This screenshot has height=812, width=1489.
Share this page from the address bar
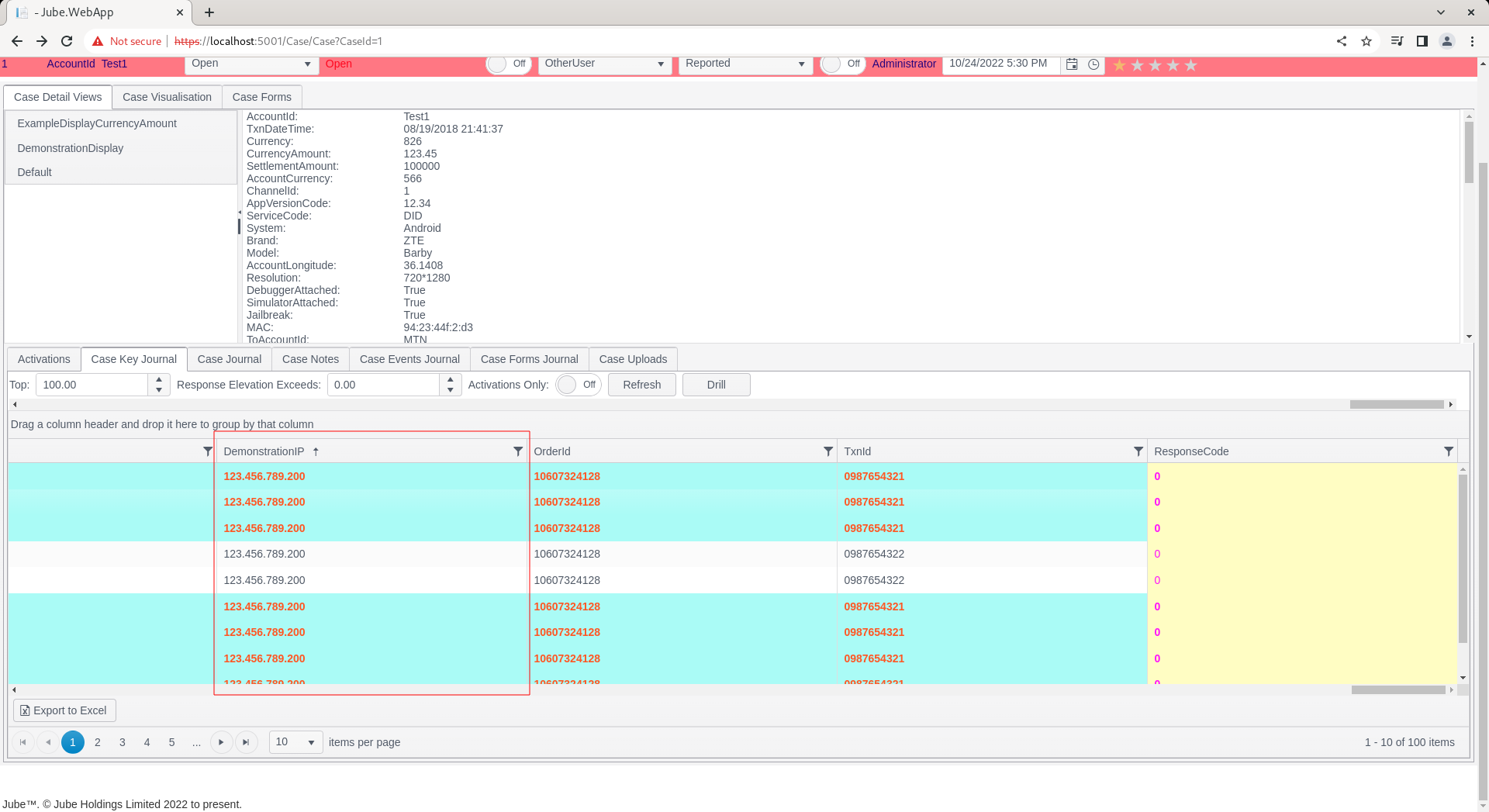tap(1342, 41)
